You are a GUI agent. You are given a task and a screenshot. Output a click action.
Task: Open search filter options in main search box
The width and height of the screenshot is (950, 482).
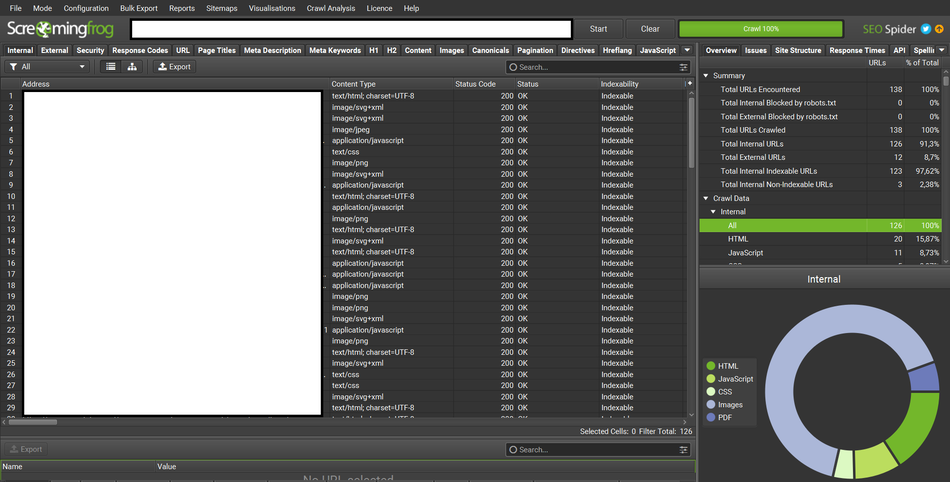(x=684, y=67)
